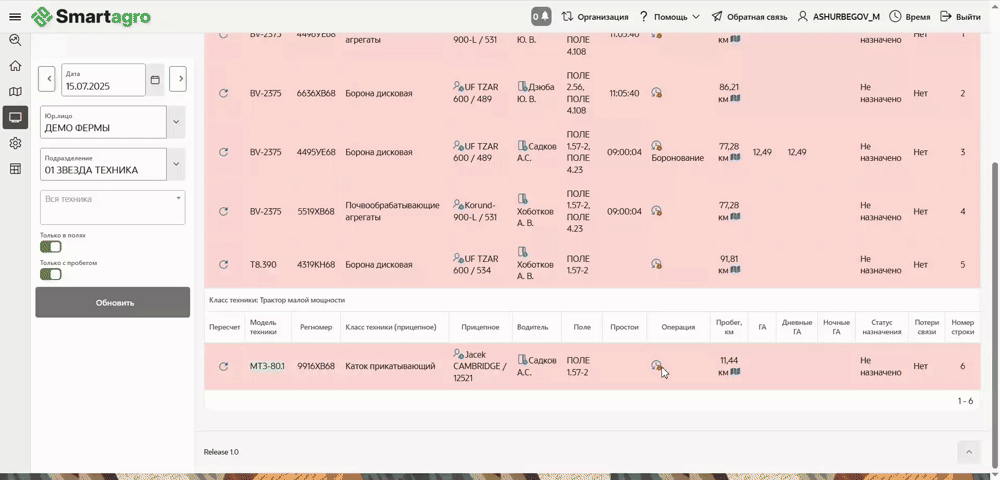Expand the Подразделение dropdown arrow
1000x480 pixels.
click(x=176, y=164)
